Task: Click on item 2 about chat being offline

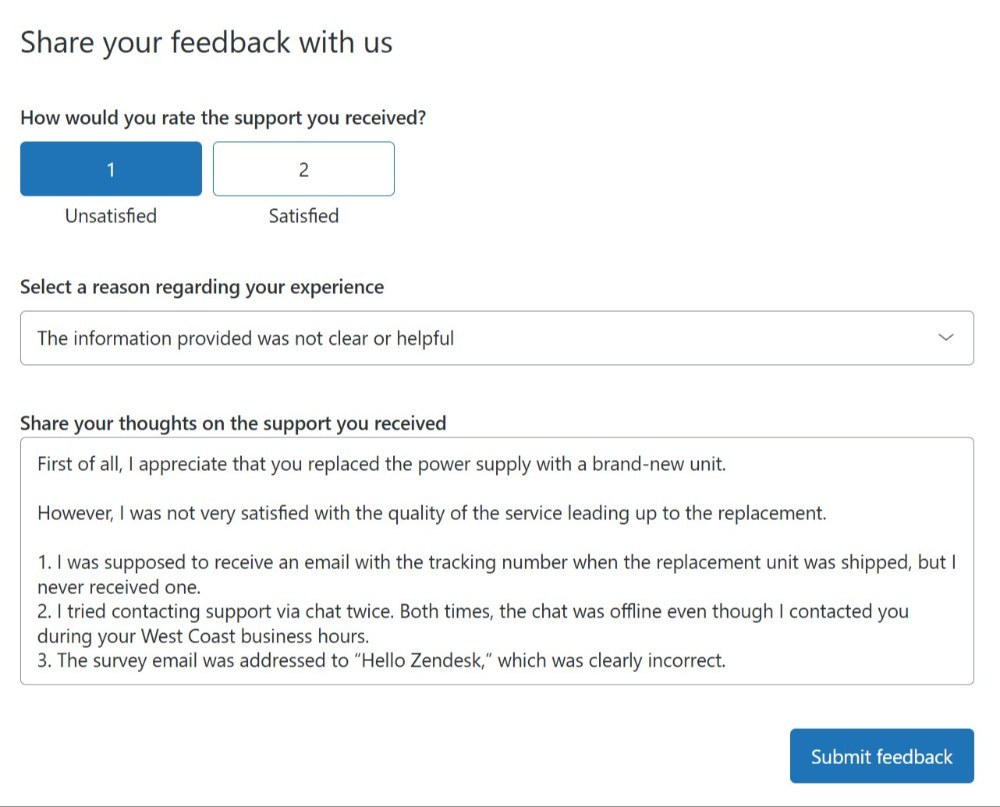Action: coord(473,623)
